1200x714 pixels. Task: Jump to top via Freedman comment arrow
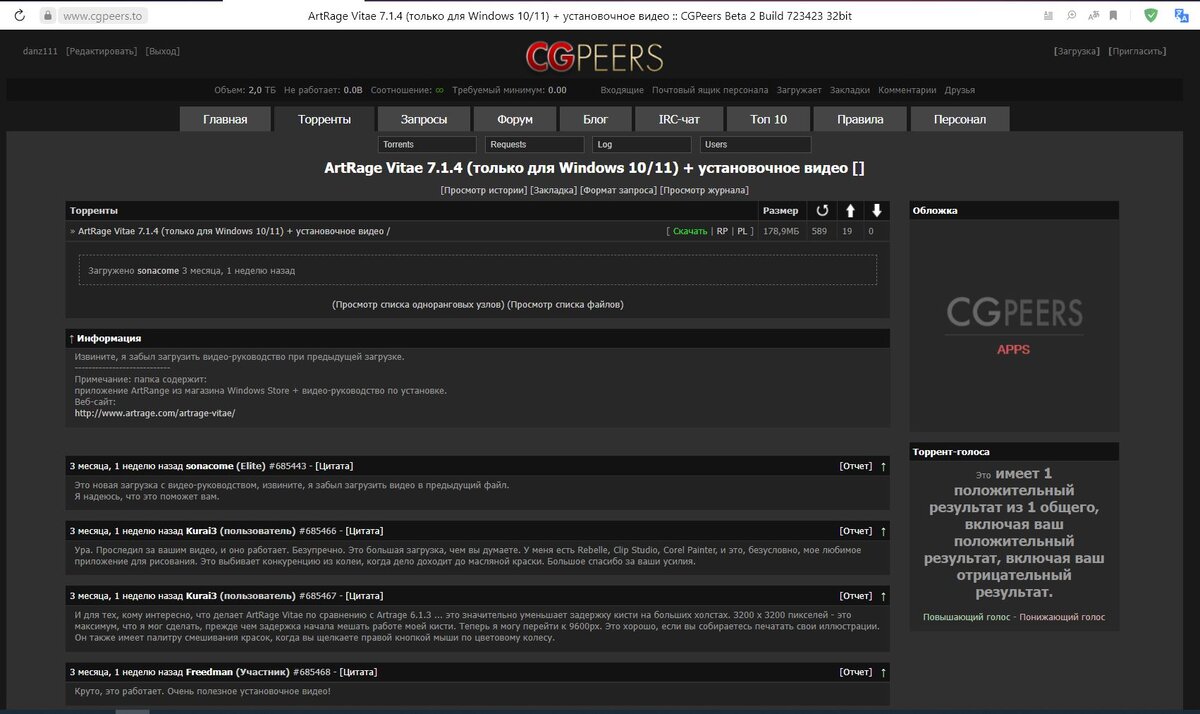[x=882, y=672]
